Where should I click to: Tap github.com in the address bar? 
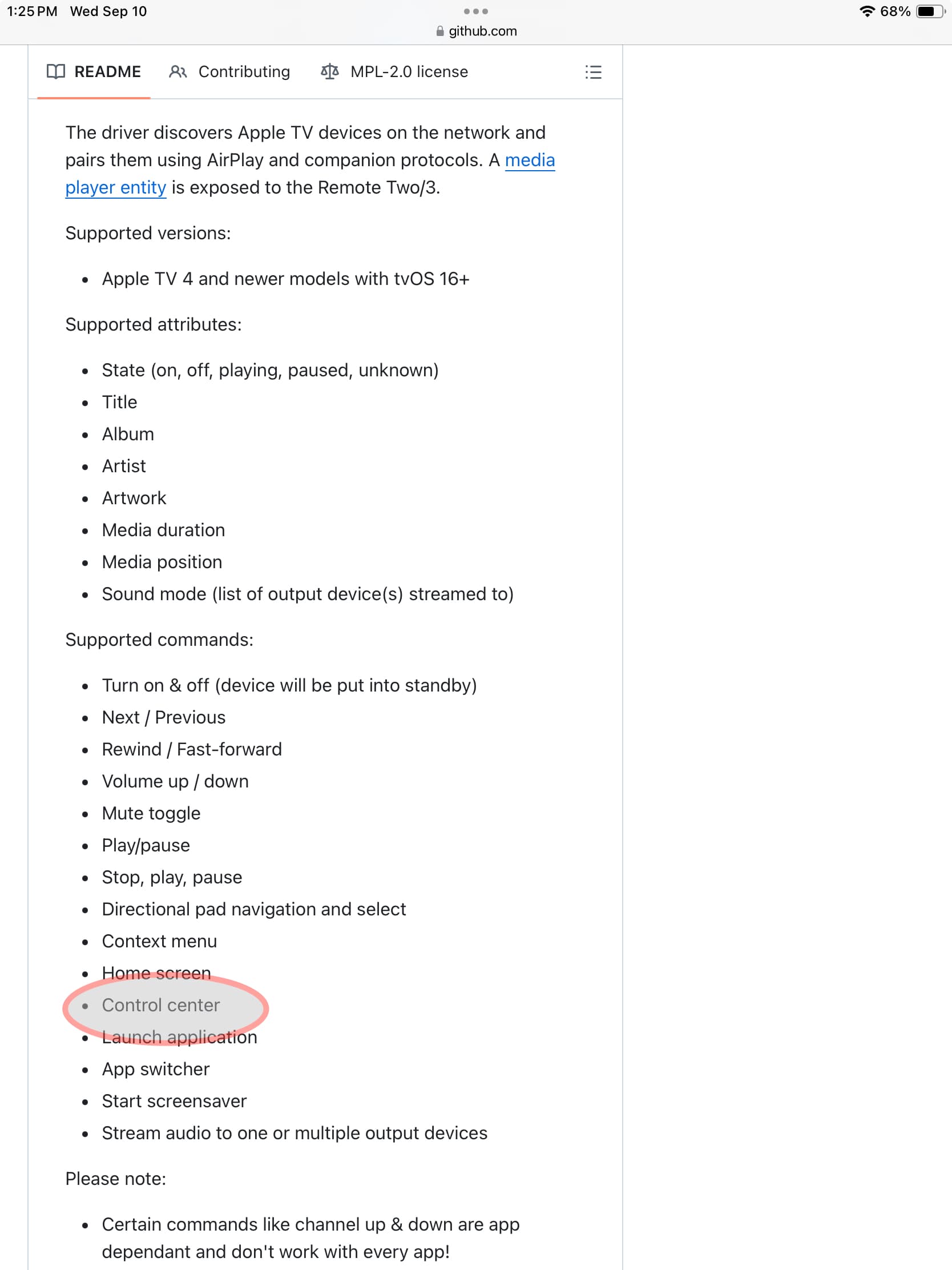click(x=483, y=31)
